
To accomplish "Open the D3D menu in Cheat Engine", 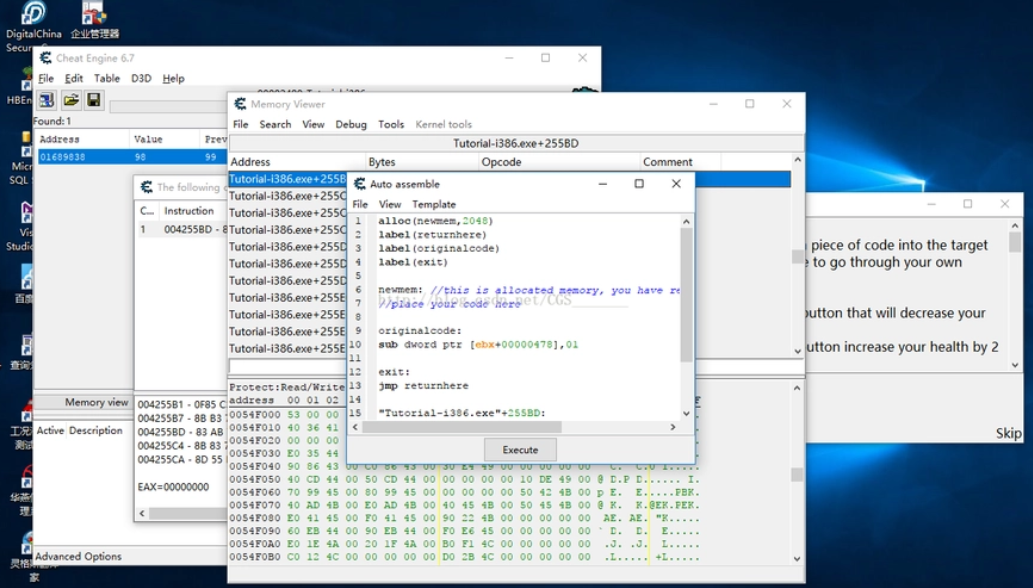I will click(141, 78).
